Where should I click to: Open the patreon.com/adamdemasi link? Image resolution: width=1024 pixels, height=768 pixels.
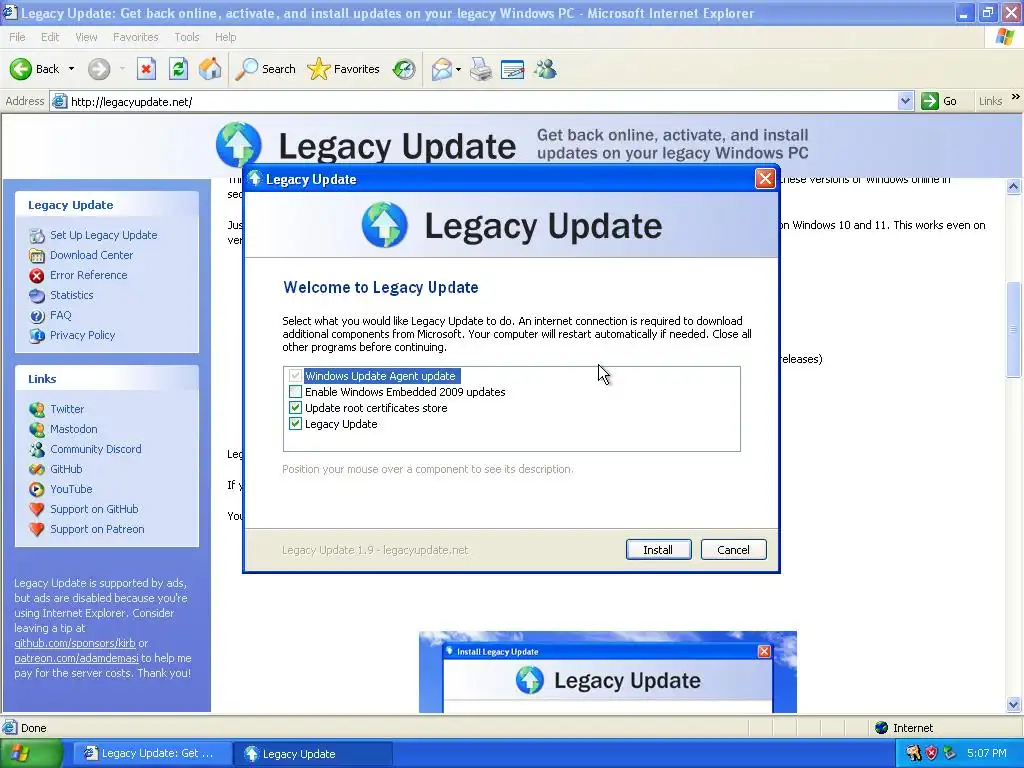coord(76,658)
